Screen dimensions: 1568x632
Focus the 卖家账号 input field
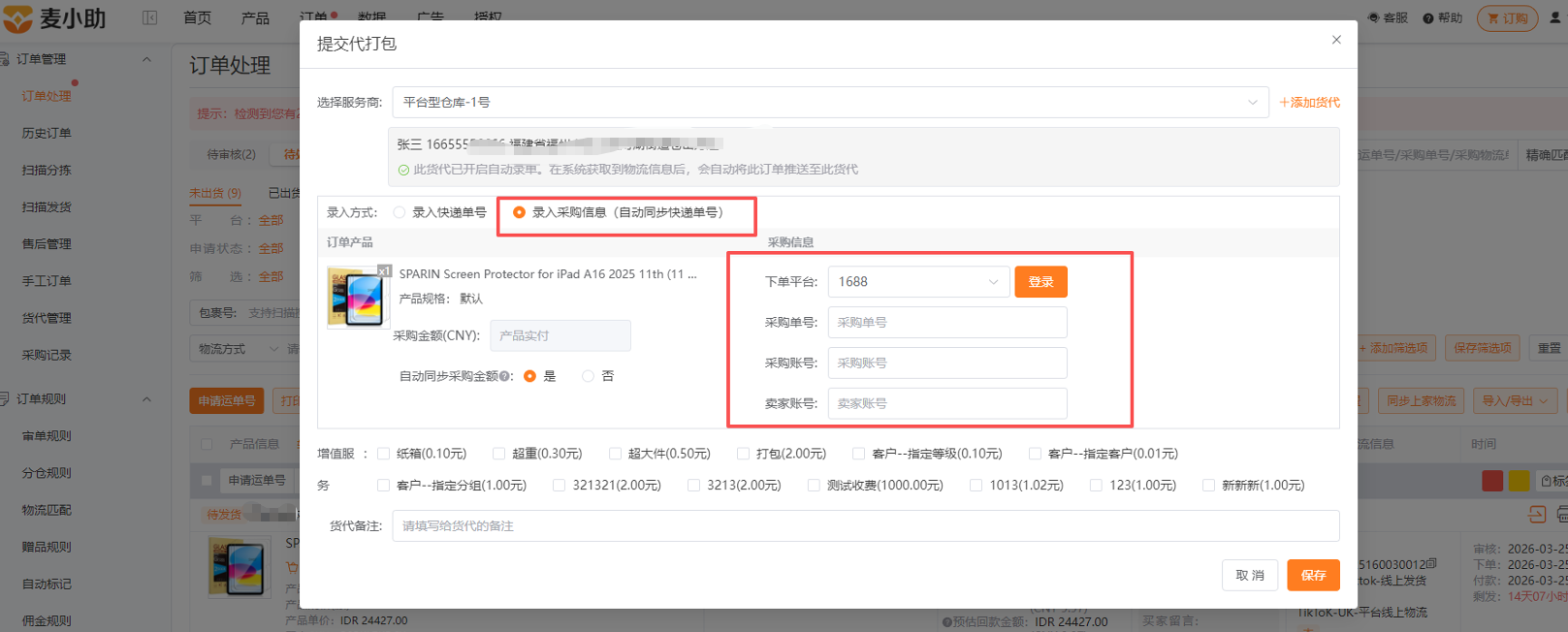click(x=947, y=404)
